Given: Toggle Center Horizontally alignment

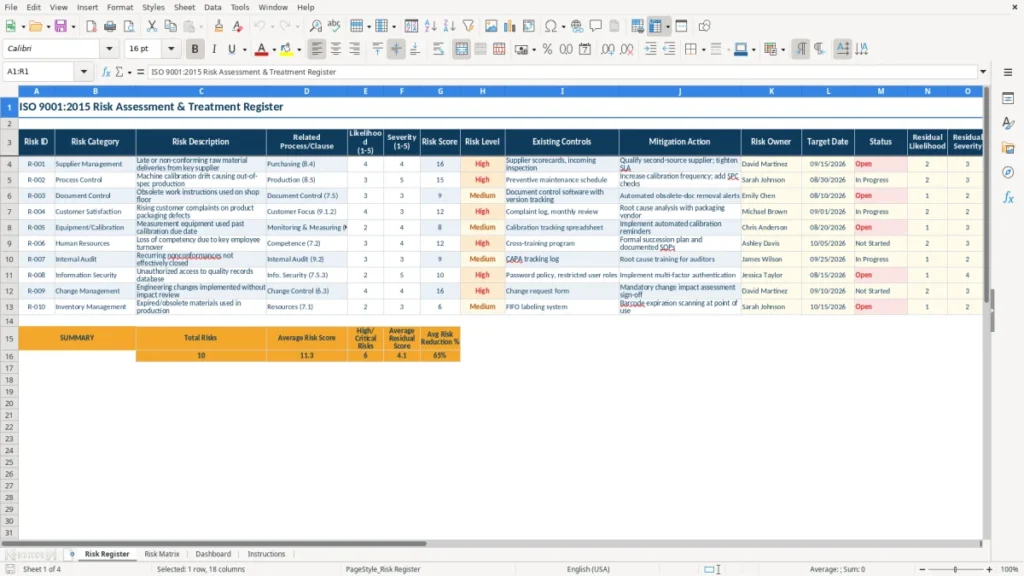Looking at the screenshot, I should (336, 49).
